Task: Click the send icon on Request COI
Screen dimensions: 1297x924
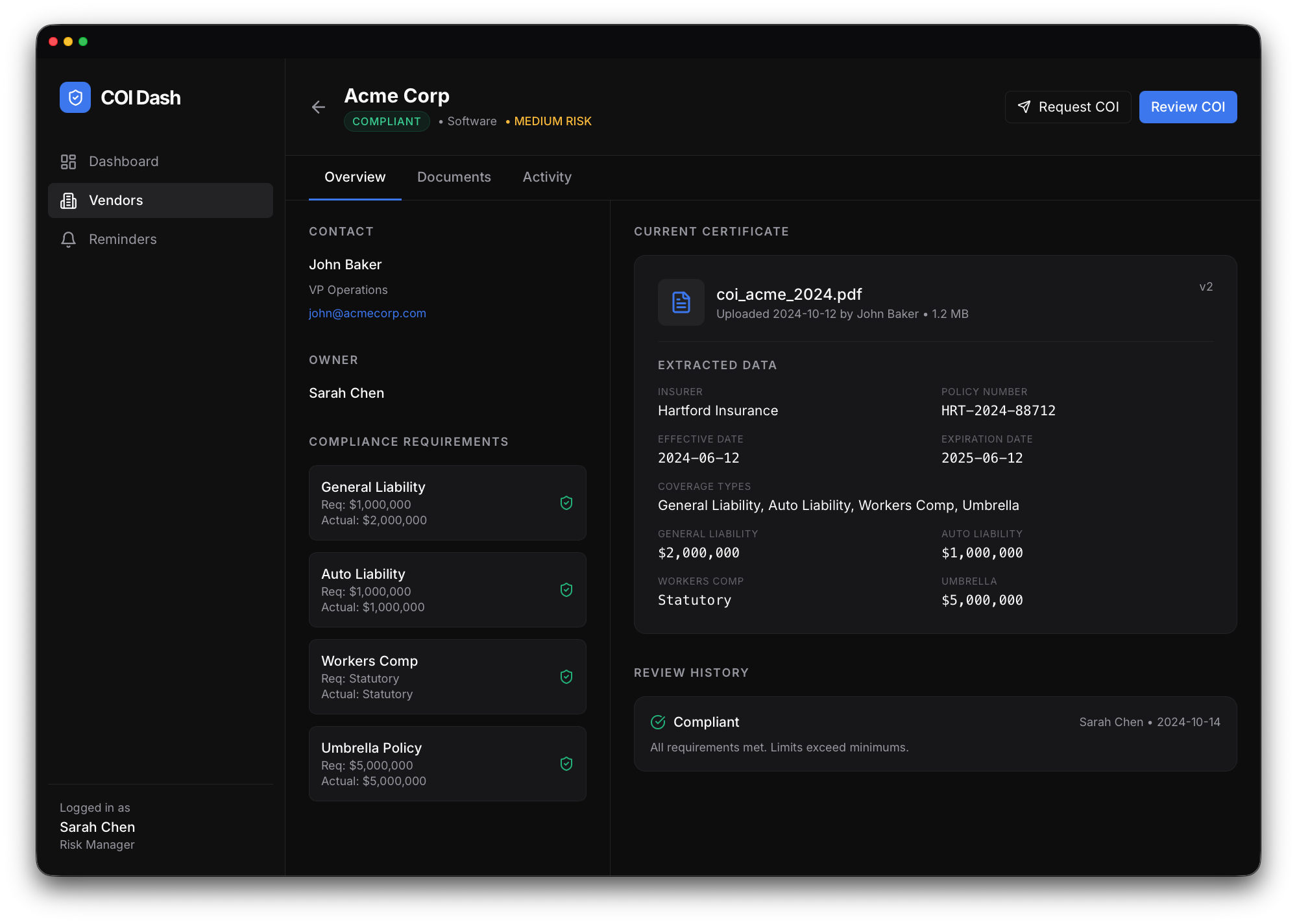Action: tap(1024, 106)
